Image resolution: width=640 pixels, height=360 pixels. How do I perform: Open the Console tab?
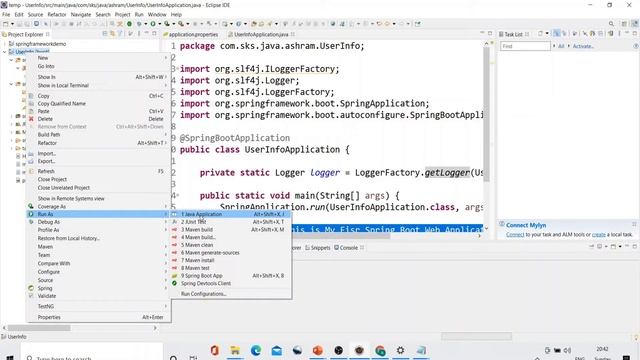tap(348, 248)
